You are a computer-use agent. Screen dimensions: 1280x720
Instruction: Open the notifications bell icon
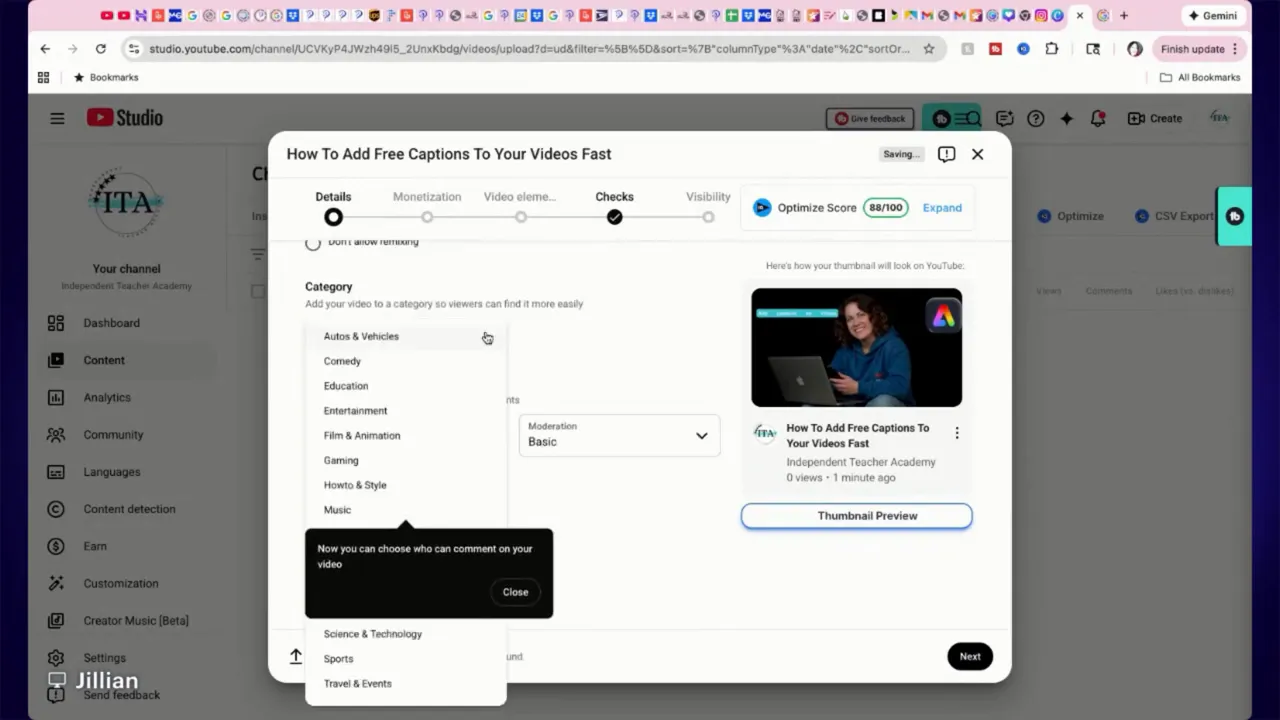[1097, 118]
